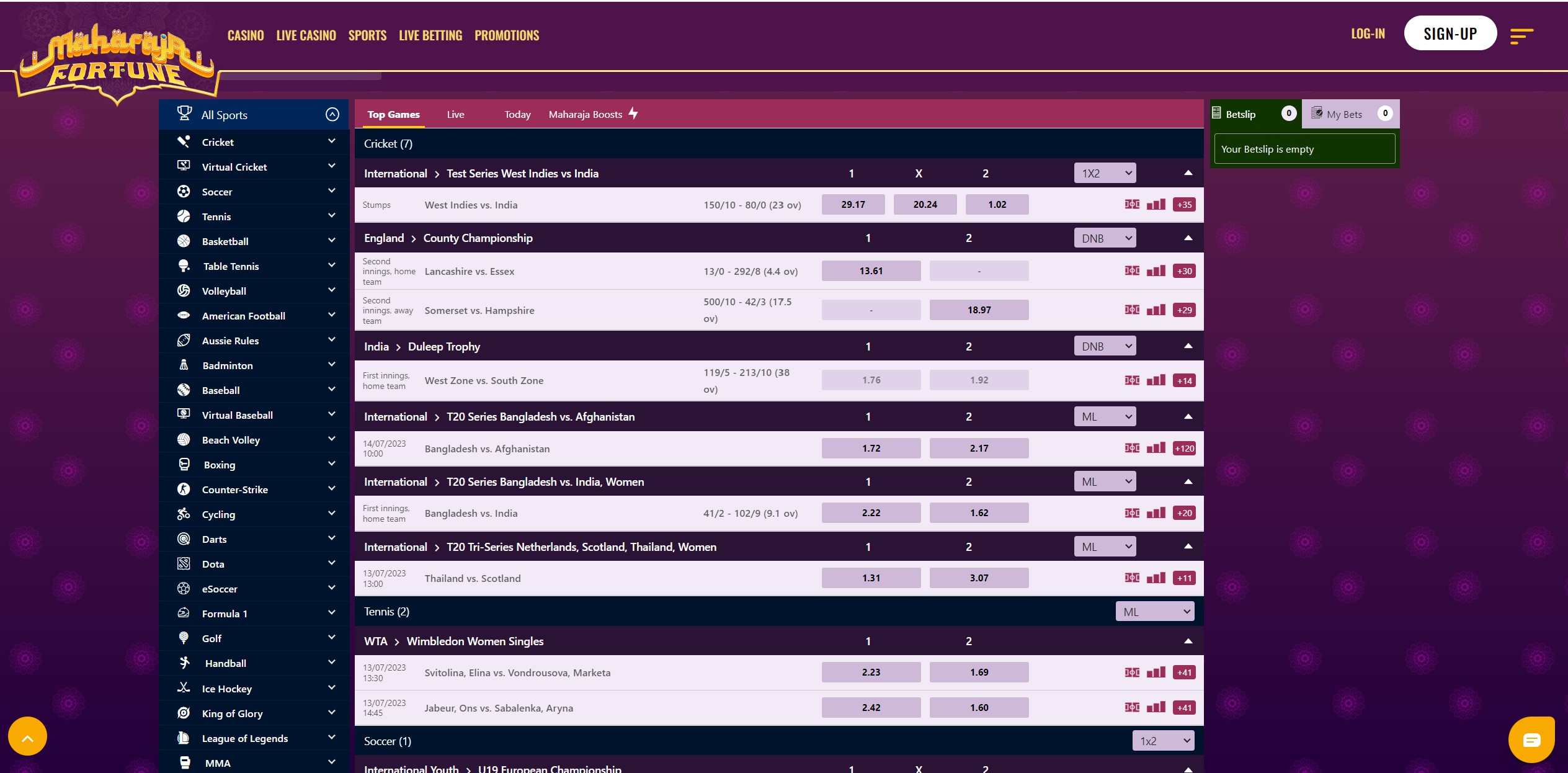Click the Betslip receipt icon

tap(1216, 113)
